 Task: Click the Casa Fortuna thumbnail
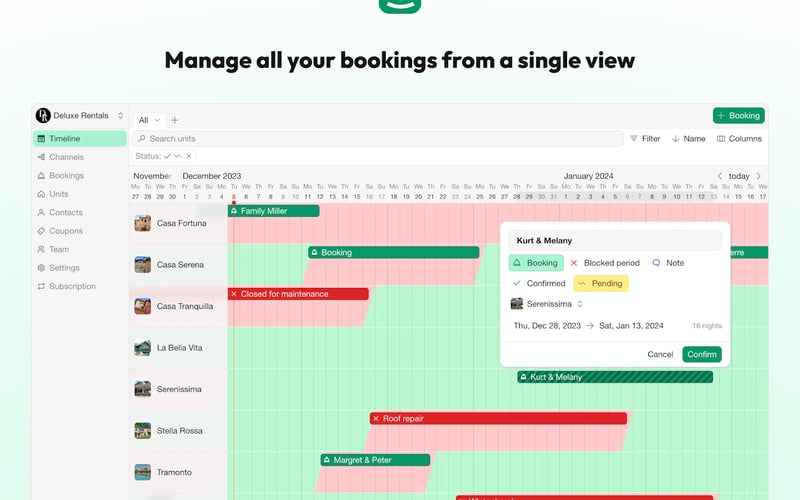(x=142, y=223)
